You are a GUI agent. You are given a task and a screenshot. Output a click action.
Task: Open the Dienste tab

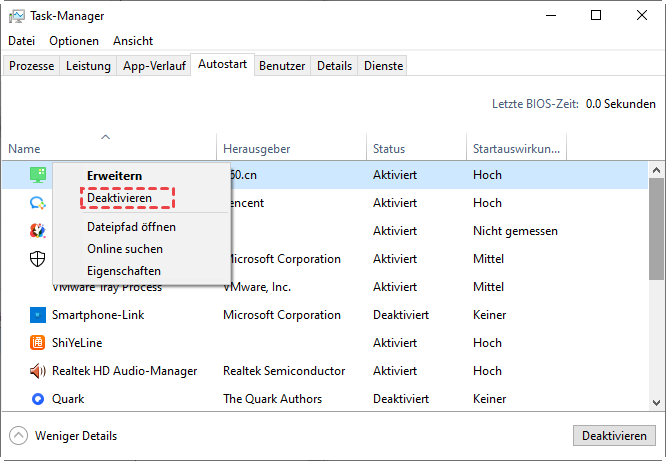384,66
